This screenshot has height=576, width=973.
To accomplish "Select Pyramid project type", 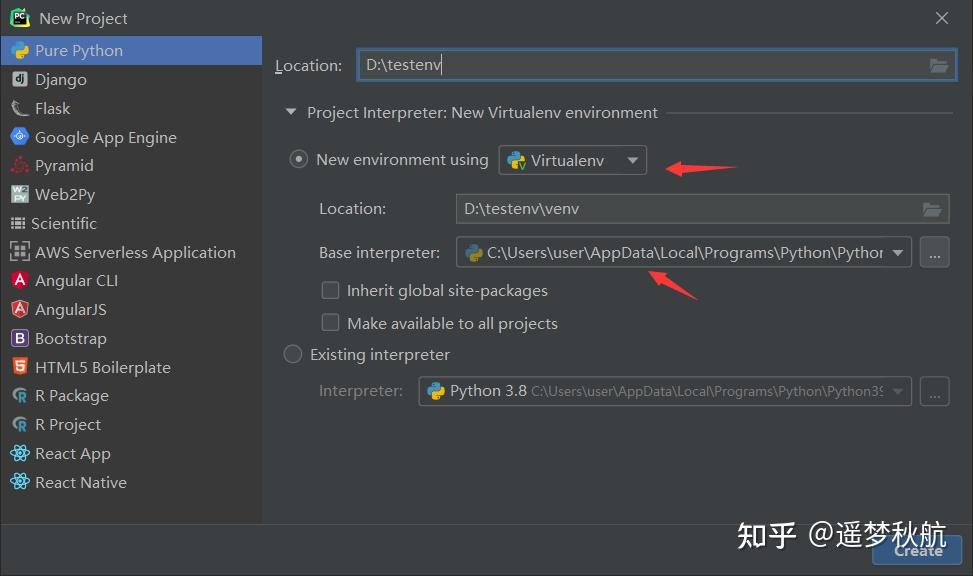I will pyautogui.click(x=131, y=165).
